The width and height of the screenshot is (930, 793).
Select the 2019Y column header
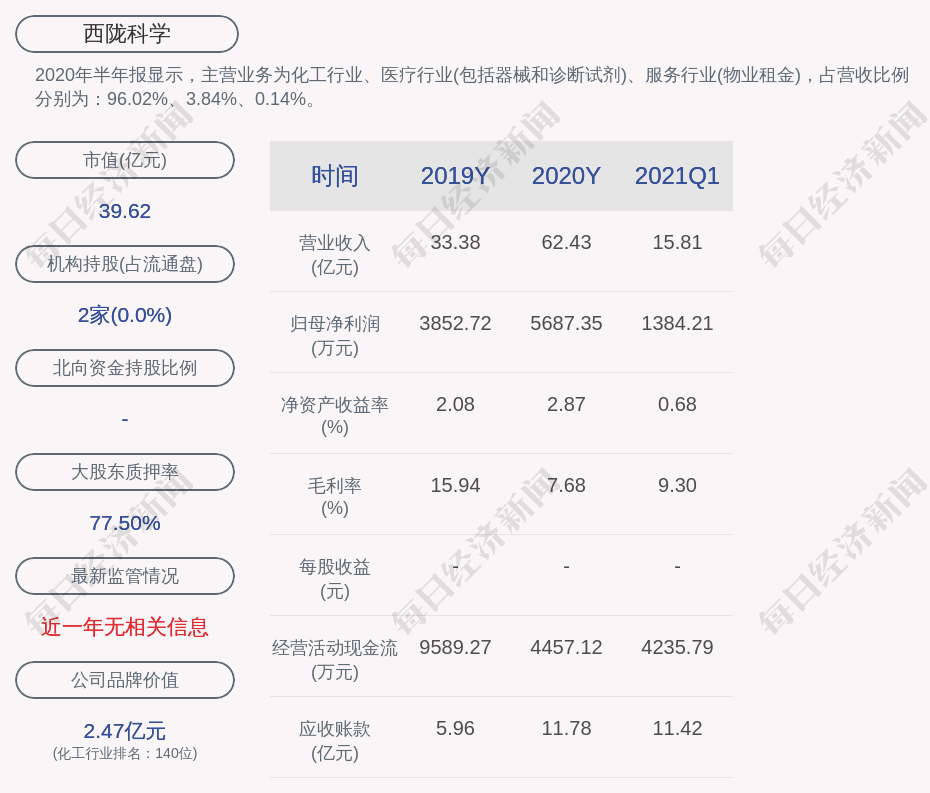point(455,176)
